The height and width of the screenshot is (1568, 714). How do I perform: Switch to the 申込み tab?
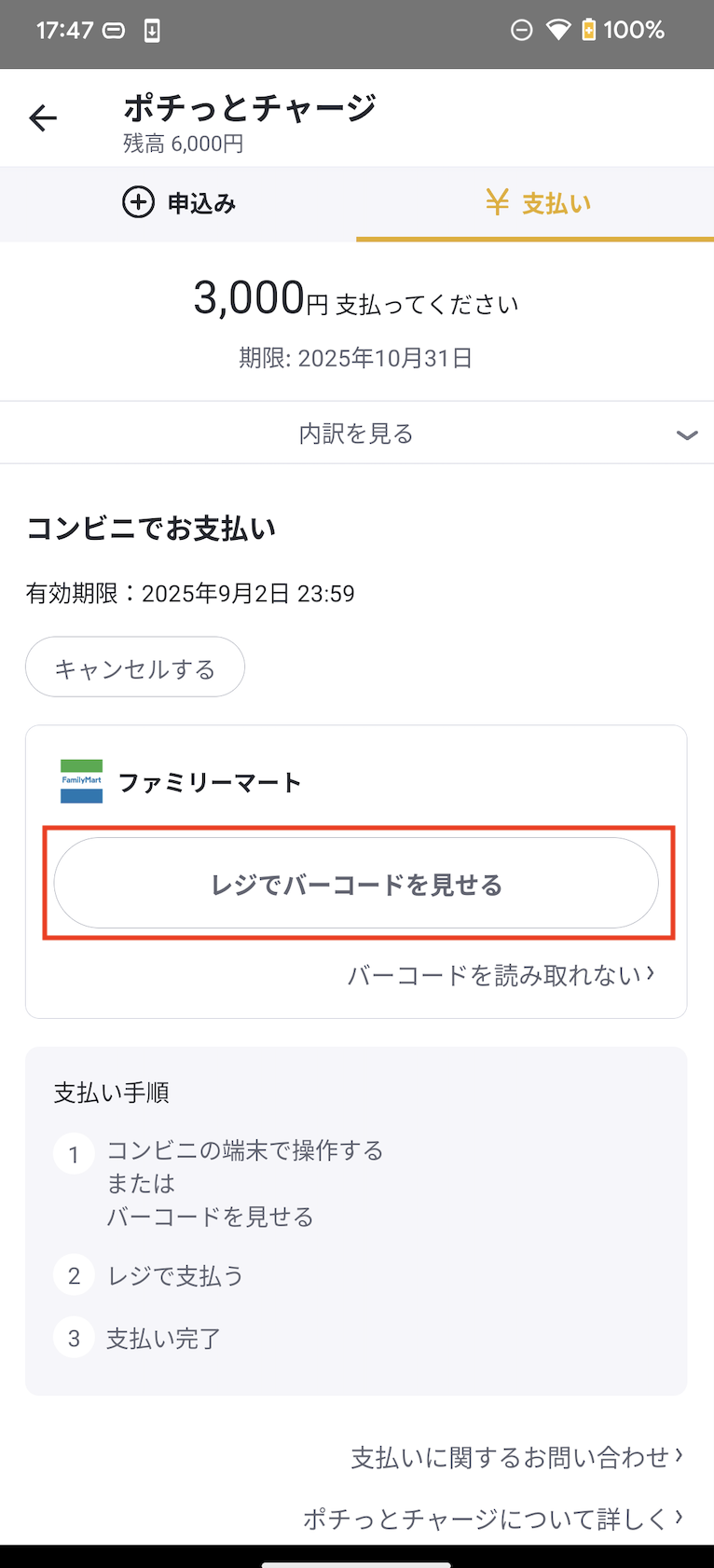tap(179, 203)
